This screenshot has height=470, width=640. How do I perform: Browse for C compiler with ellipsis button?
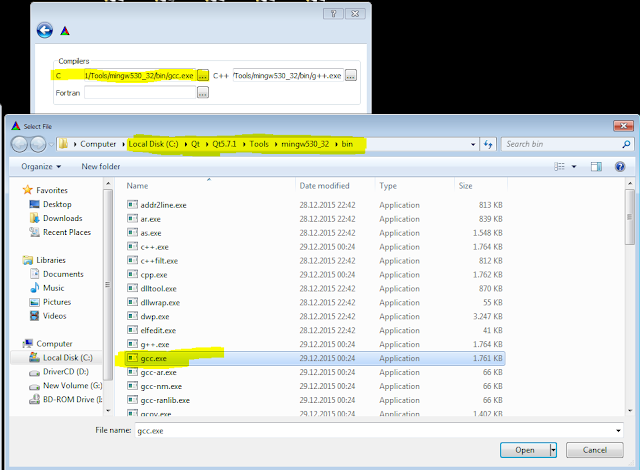tap(202, 75)
